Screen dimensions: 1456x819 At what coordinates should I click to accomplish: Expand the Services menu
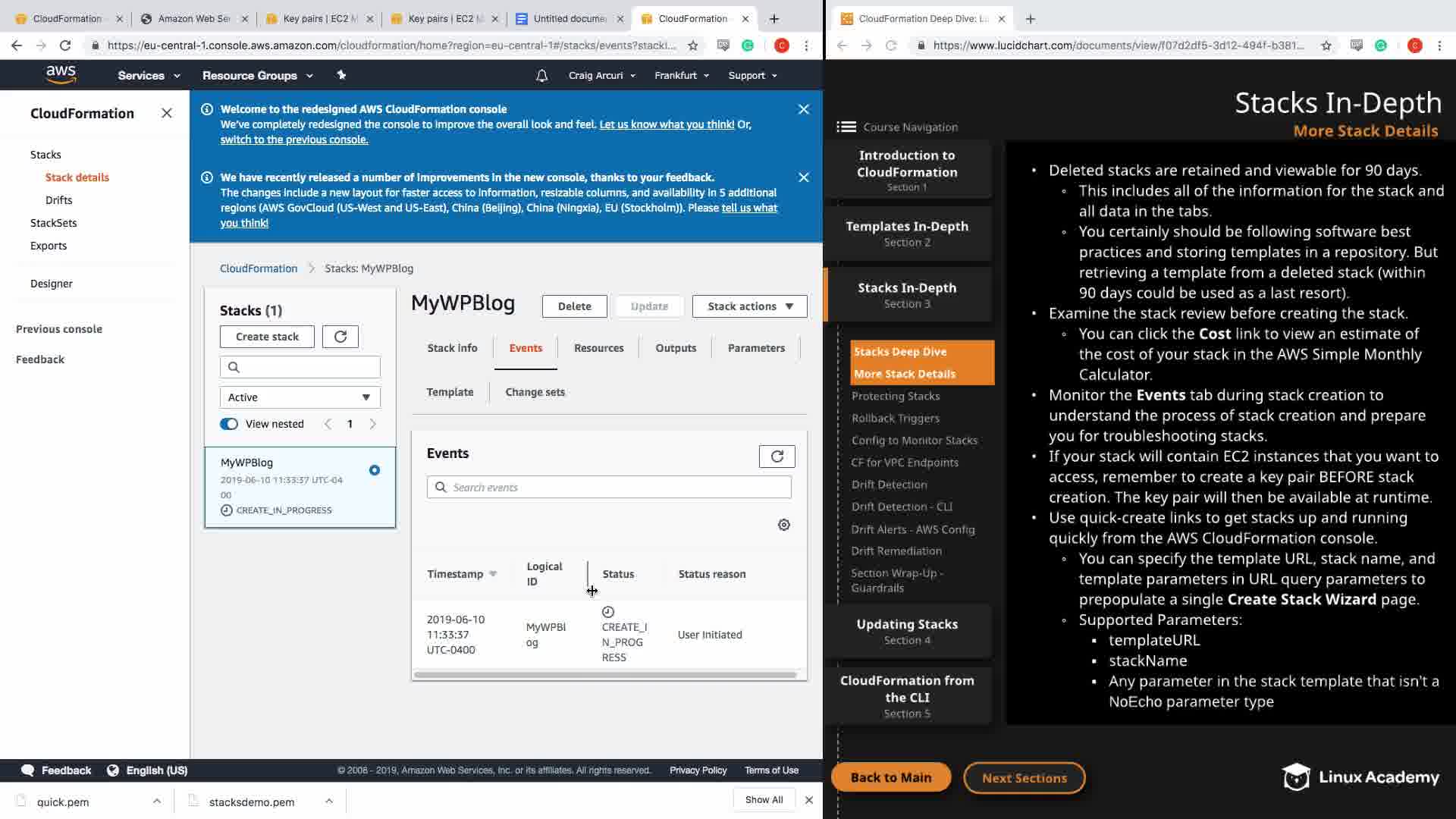(x=149, y=76)
